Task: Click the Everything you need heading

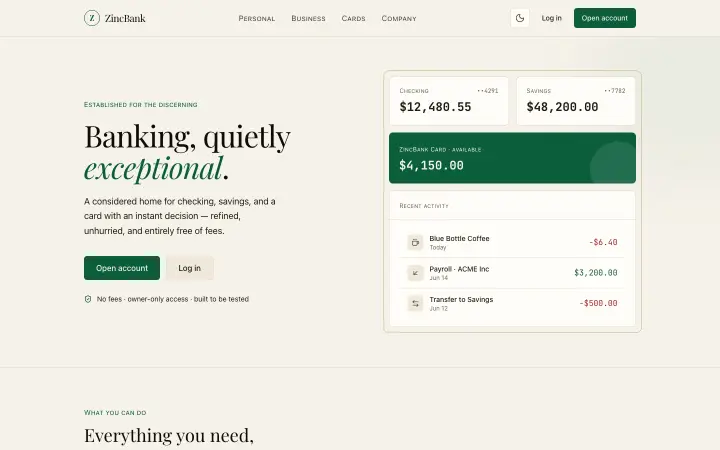Action: (x=169, y=435)
